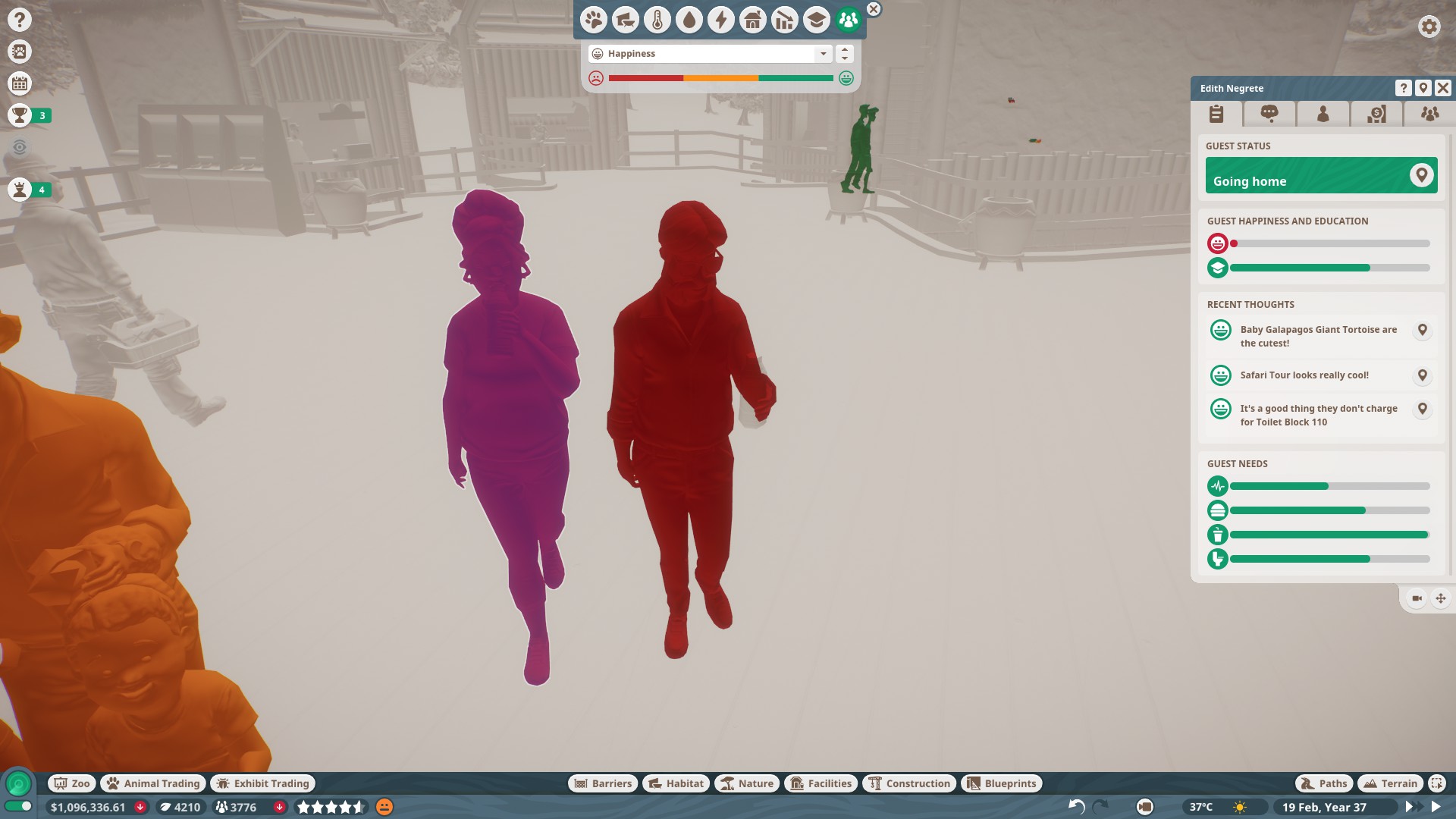Viewport: 1456px width, 819px height.
Task: Open the Facilities build menu
Action: [x=821, y=783]
